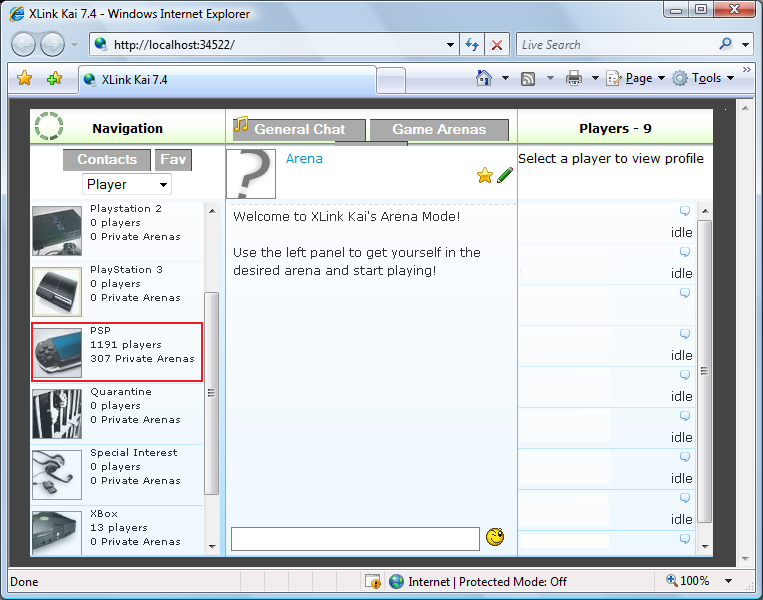
Task: Expand the recent pages dropdown near Forward
Action: tap(74, 45)
